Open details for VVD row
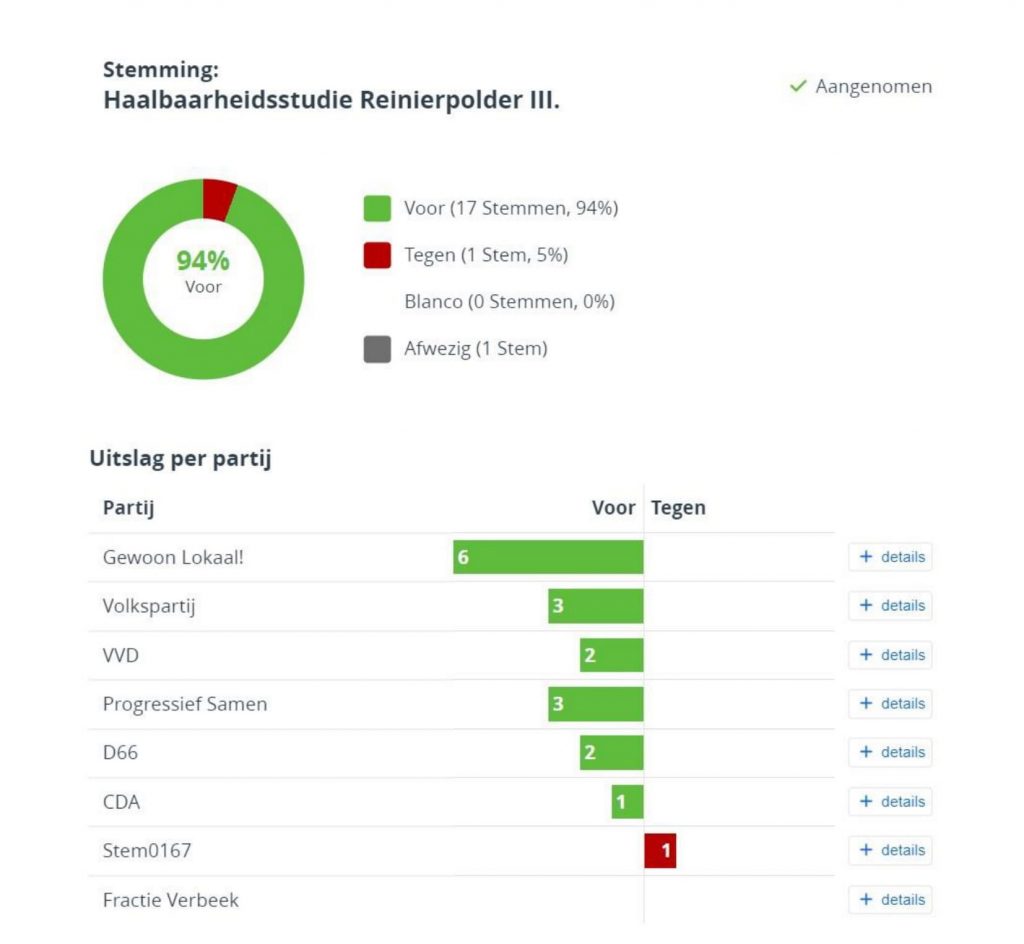The image size is (1024, 944). click(x=890, y=655)
